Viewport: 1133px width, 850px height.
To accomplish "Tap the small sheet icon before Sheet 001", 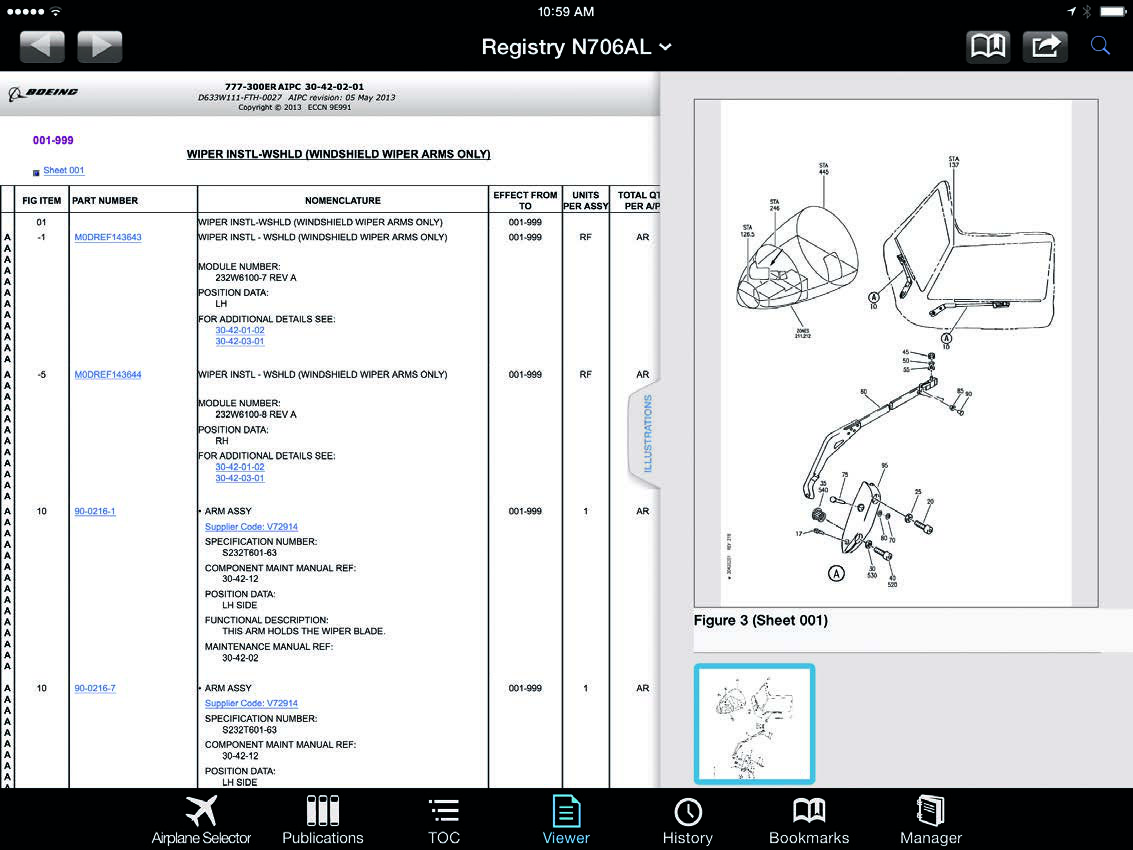I will coord(36,173).
